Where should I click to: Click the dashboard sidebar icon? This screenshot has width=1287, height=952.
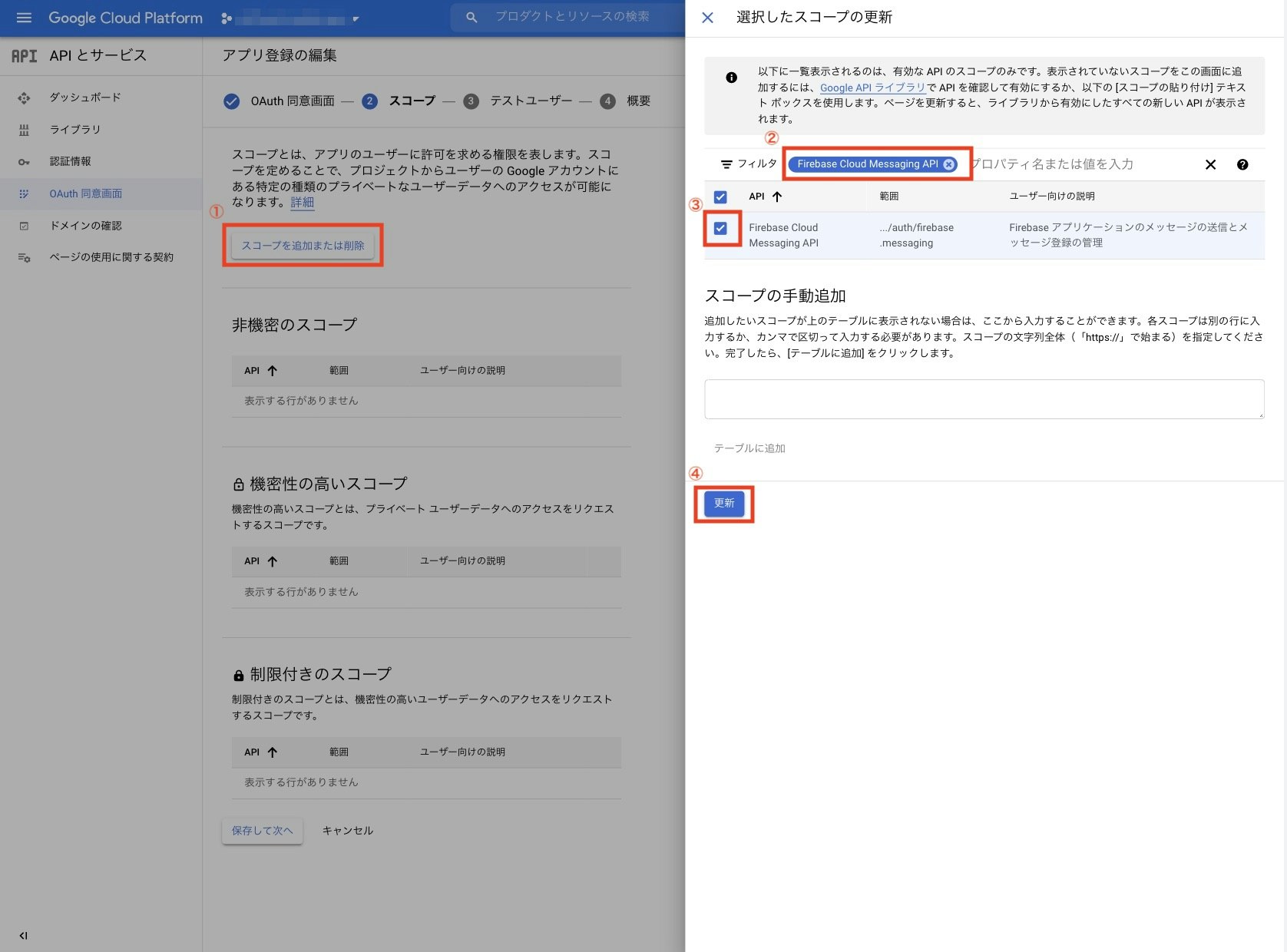click(x=24, y=98)
